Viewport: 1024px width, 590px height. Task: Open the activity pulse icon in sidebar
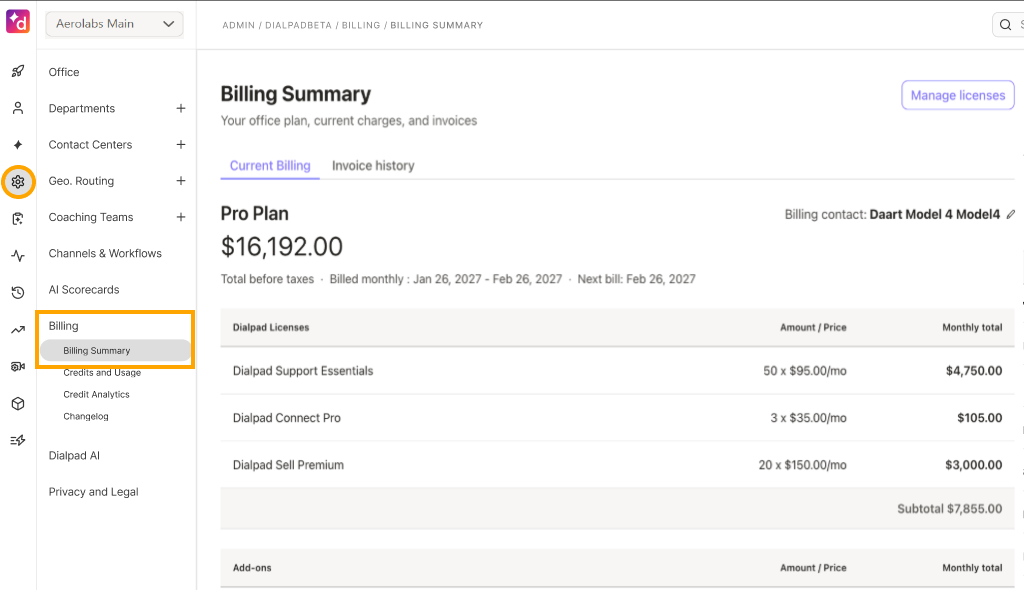tap(18, 255)
